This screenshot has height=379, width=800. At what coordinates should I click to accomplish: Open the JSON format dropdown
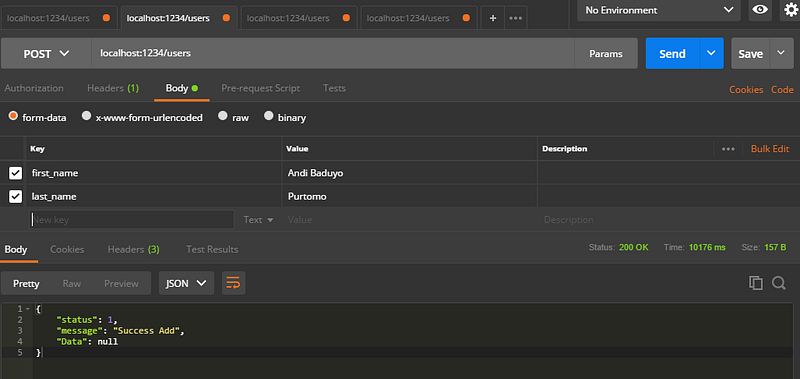point(186,283)
